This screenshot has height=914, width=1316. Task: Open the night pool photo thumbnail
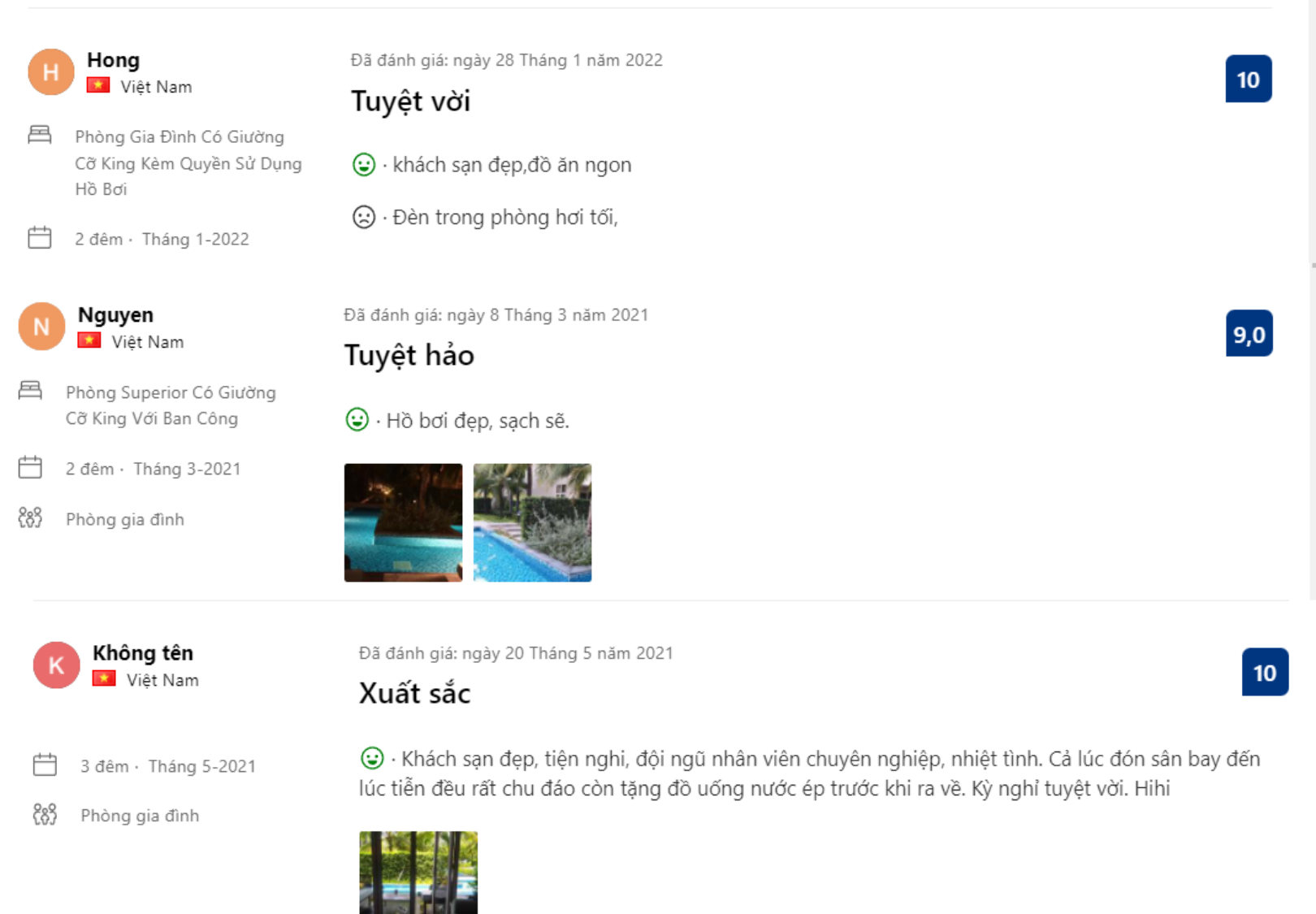click(403, 522)
